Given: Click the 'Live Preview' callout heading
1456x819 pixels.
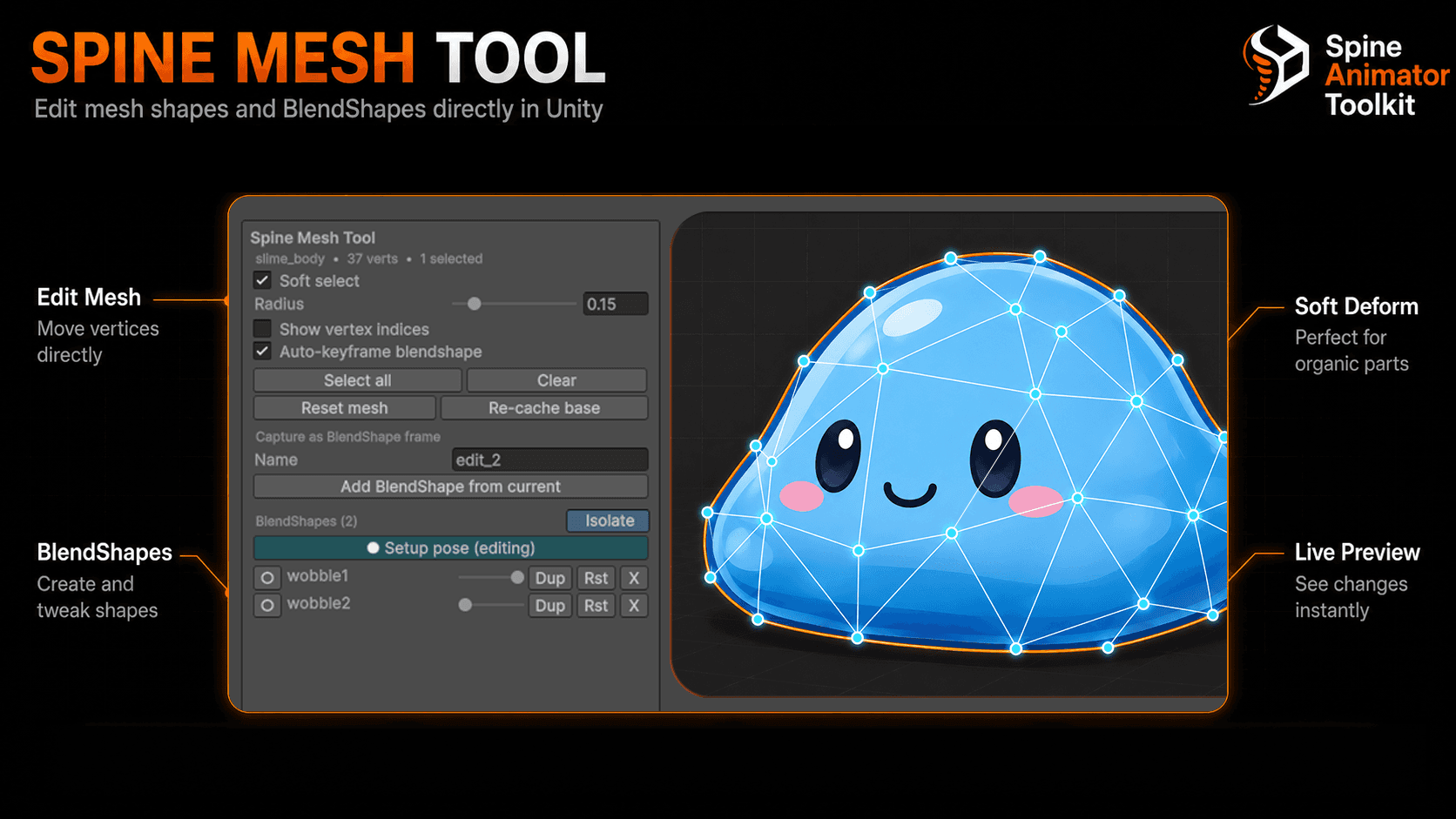Looking at the screenshot, I should click(x=1357, y=553).
